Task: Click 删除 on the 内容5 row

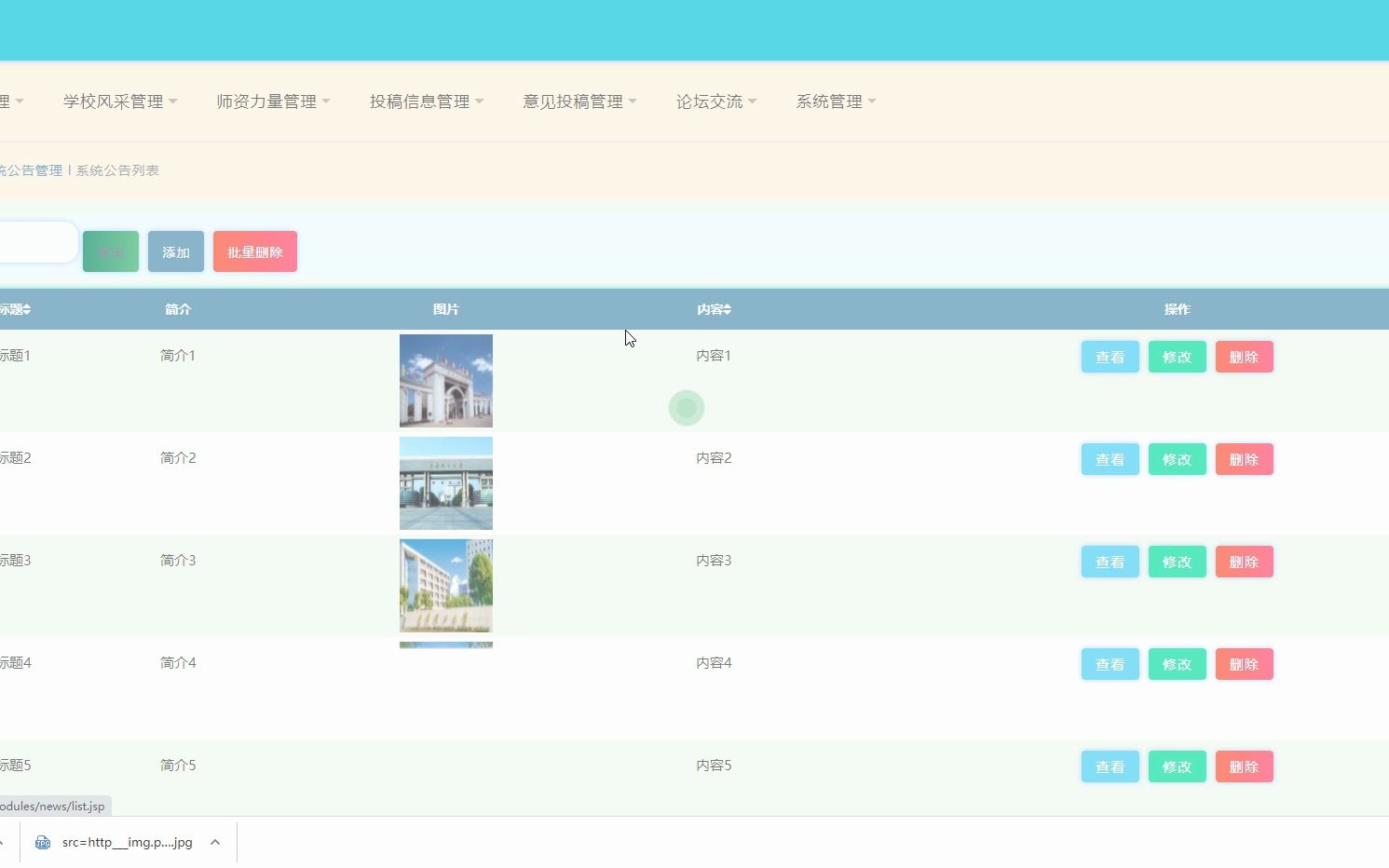Action: pos(1244,766)
